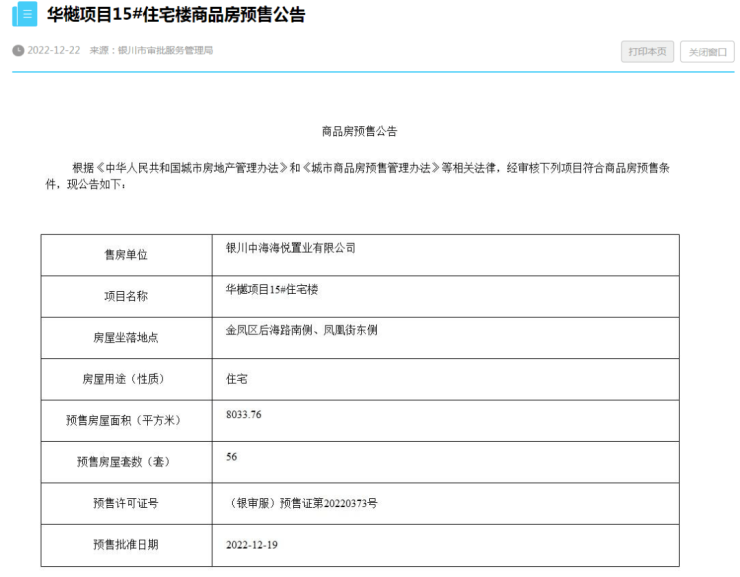Click the value 住宅 in the table
The width and height of the screenshot is (740, 577).
[236, 379]
